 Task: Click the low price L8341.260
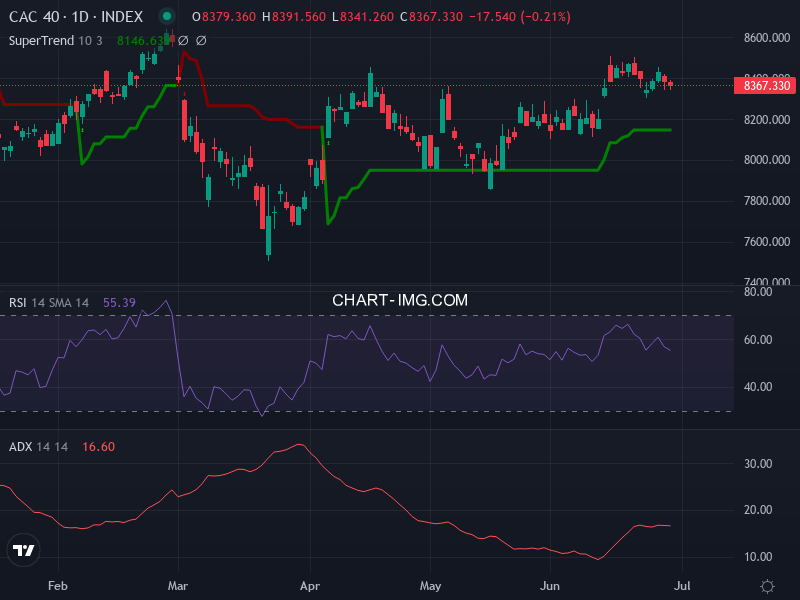point(363,17)
